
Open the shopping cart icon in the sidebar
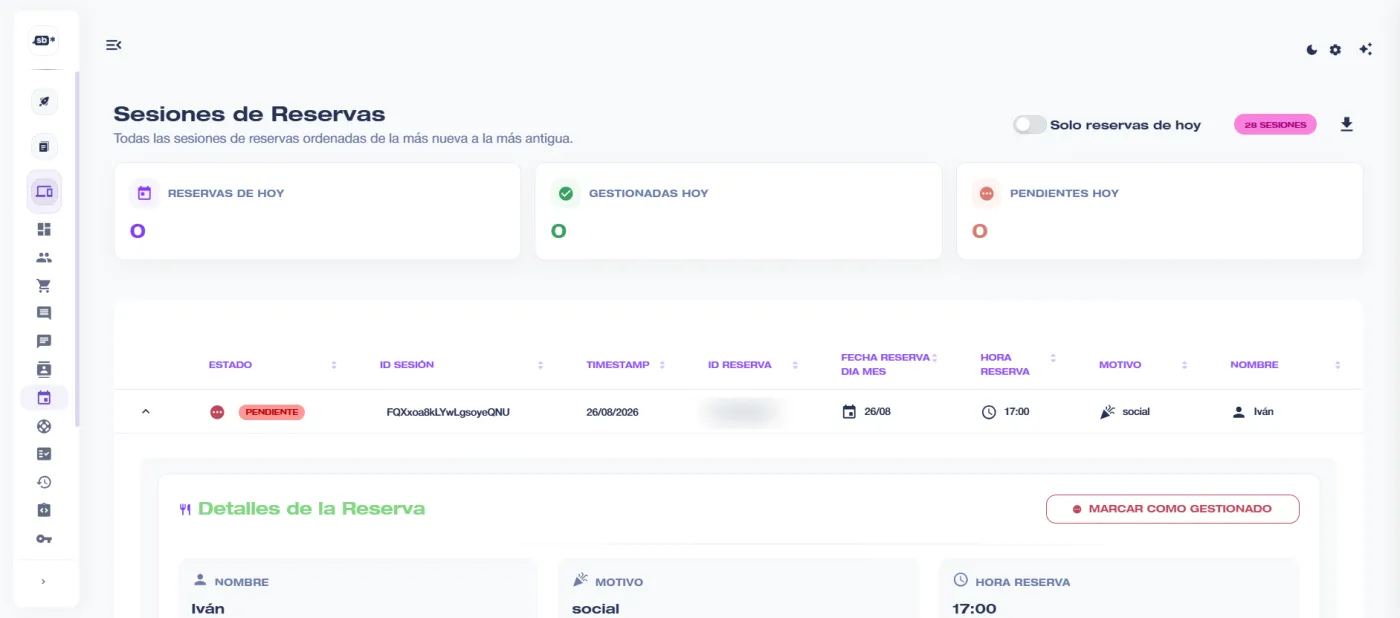pos(44,285)
